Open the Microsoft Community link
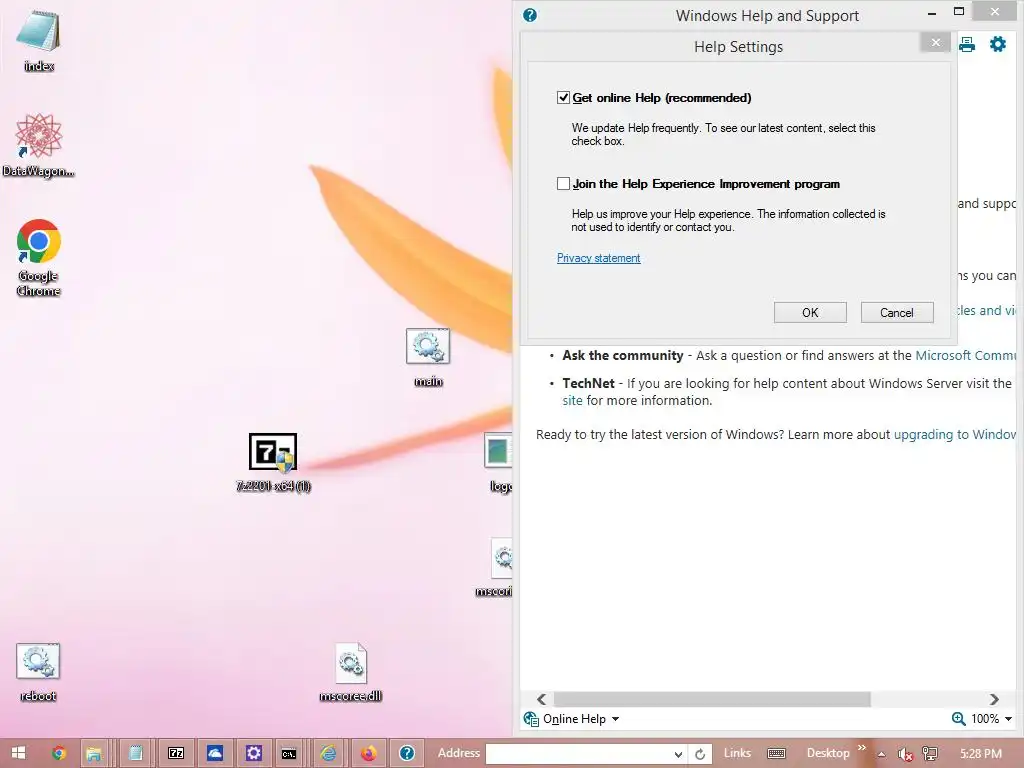Viewport: 1024px width, 768px height. [967, 355]
